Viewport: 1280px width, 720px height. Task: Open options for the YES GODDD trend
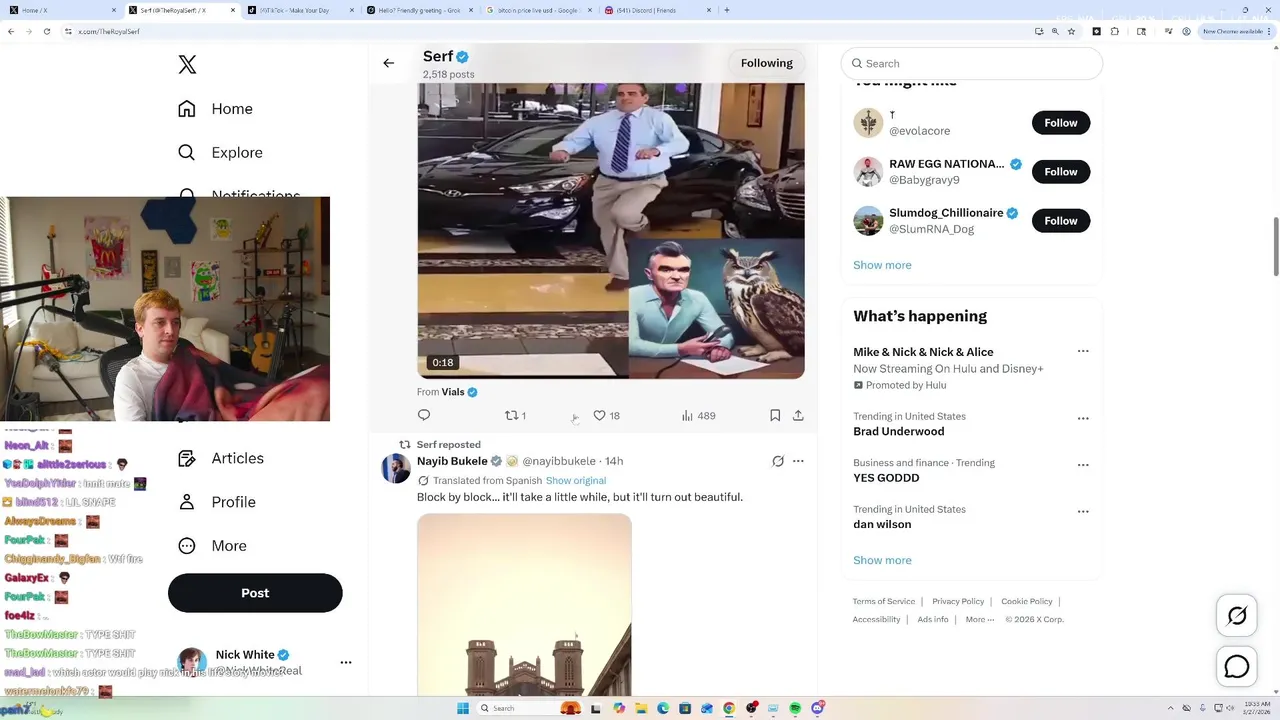1083,465
